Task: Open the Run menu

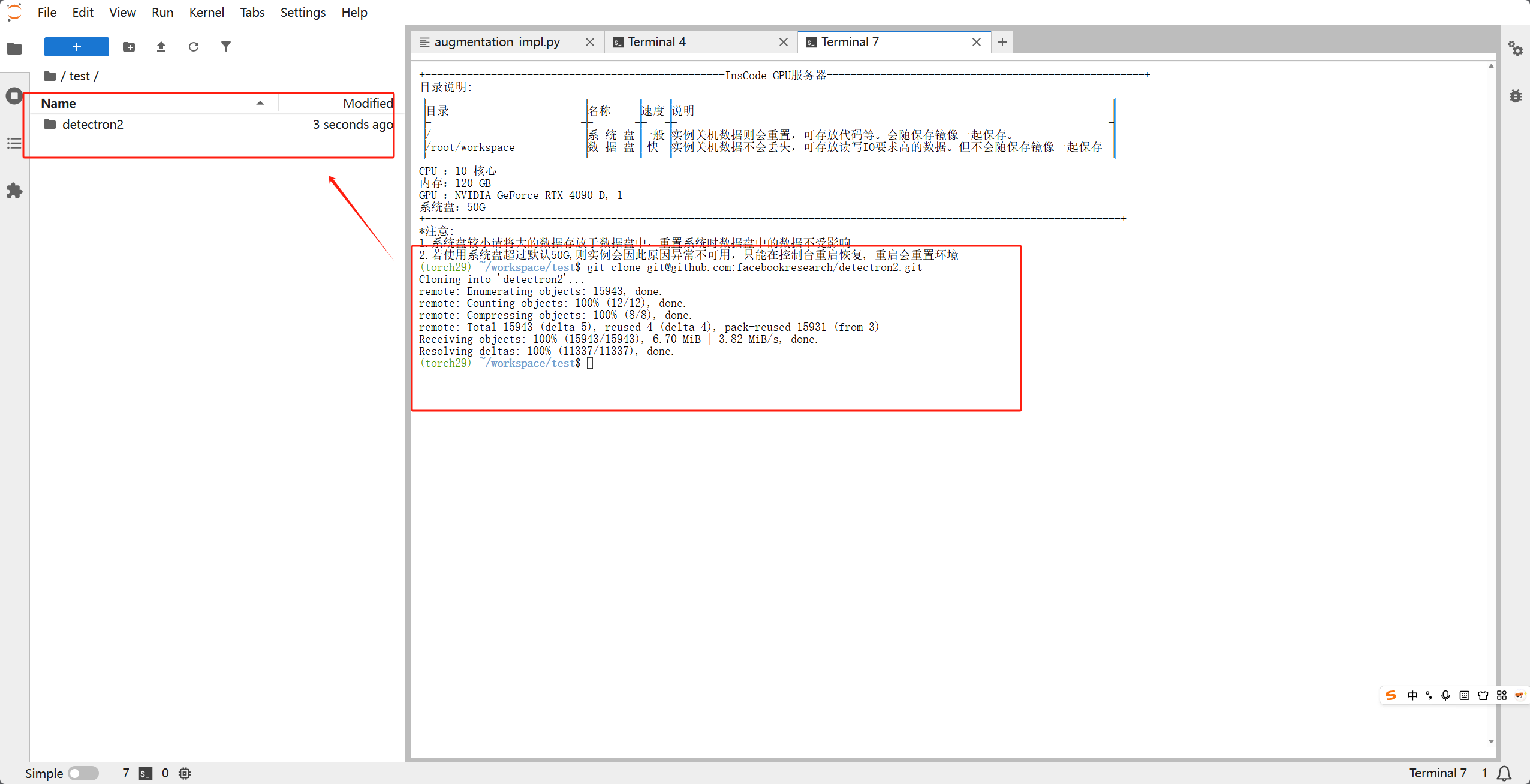Action: tap(162, 12)
